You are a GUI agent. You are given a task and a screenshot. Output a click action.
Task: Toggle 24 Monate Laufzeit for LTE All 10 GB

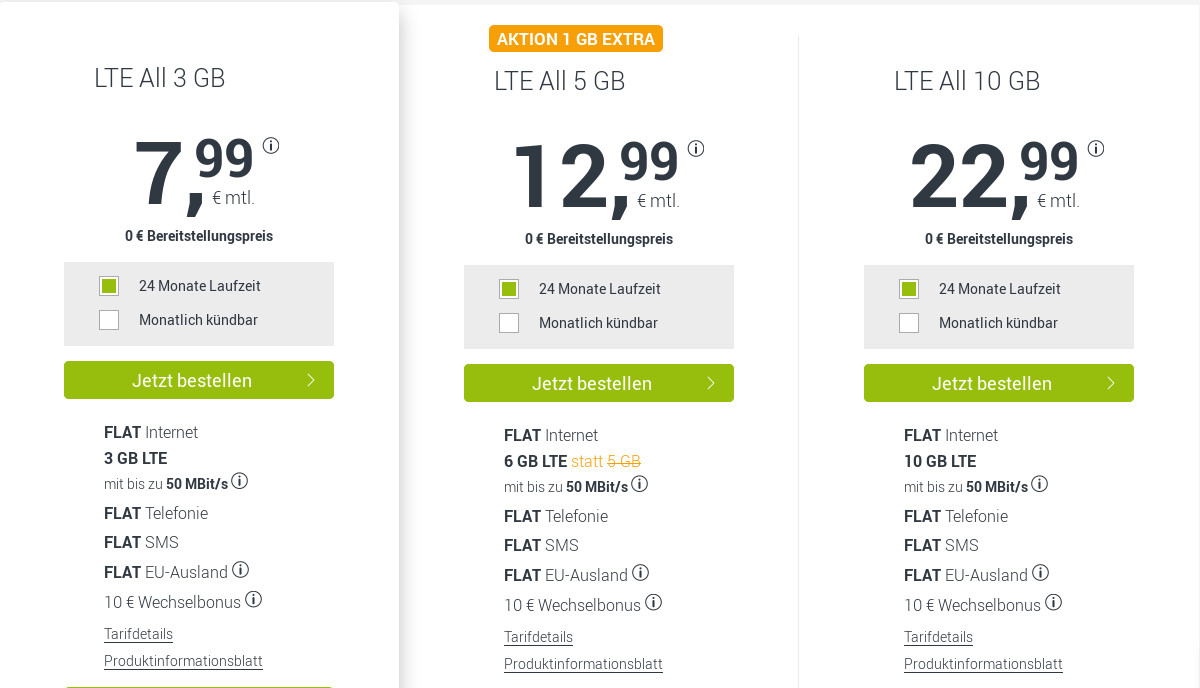(909, 289)
